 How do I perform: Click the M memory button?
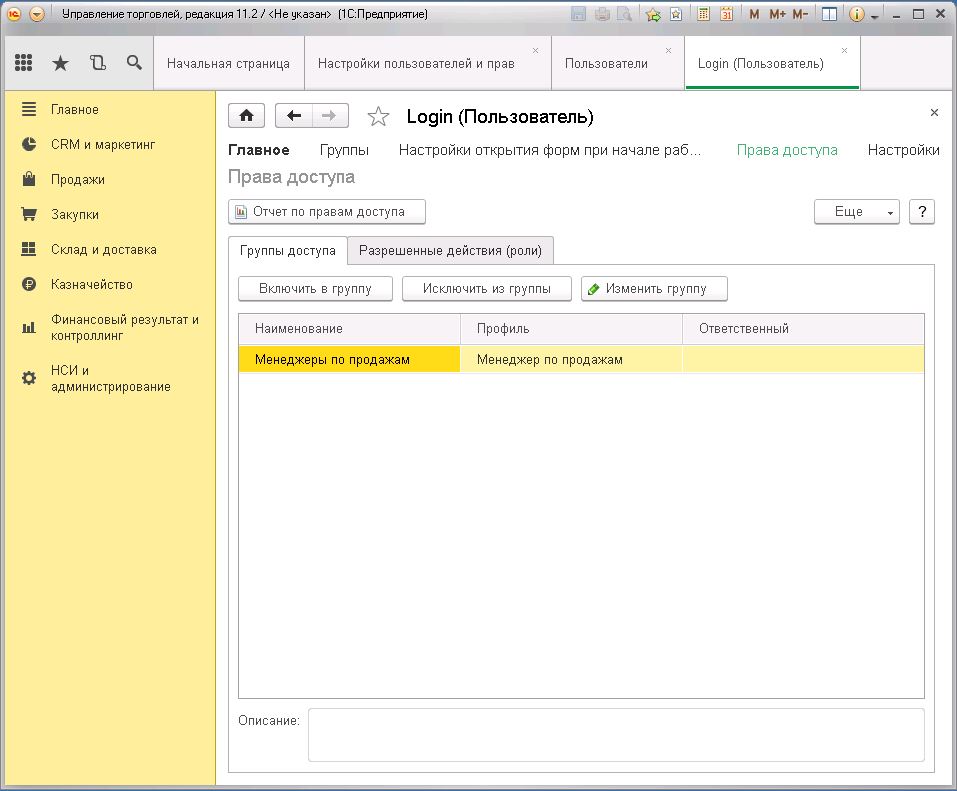point(754,13)
